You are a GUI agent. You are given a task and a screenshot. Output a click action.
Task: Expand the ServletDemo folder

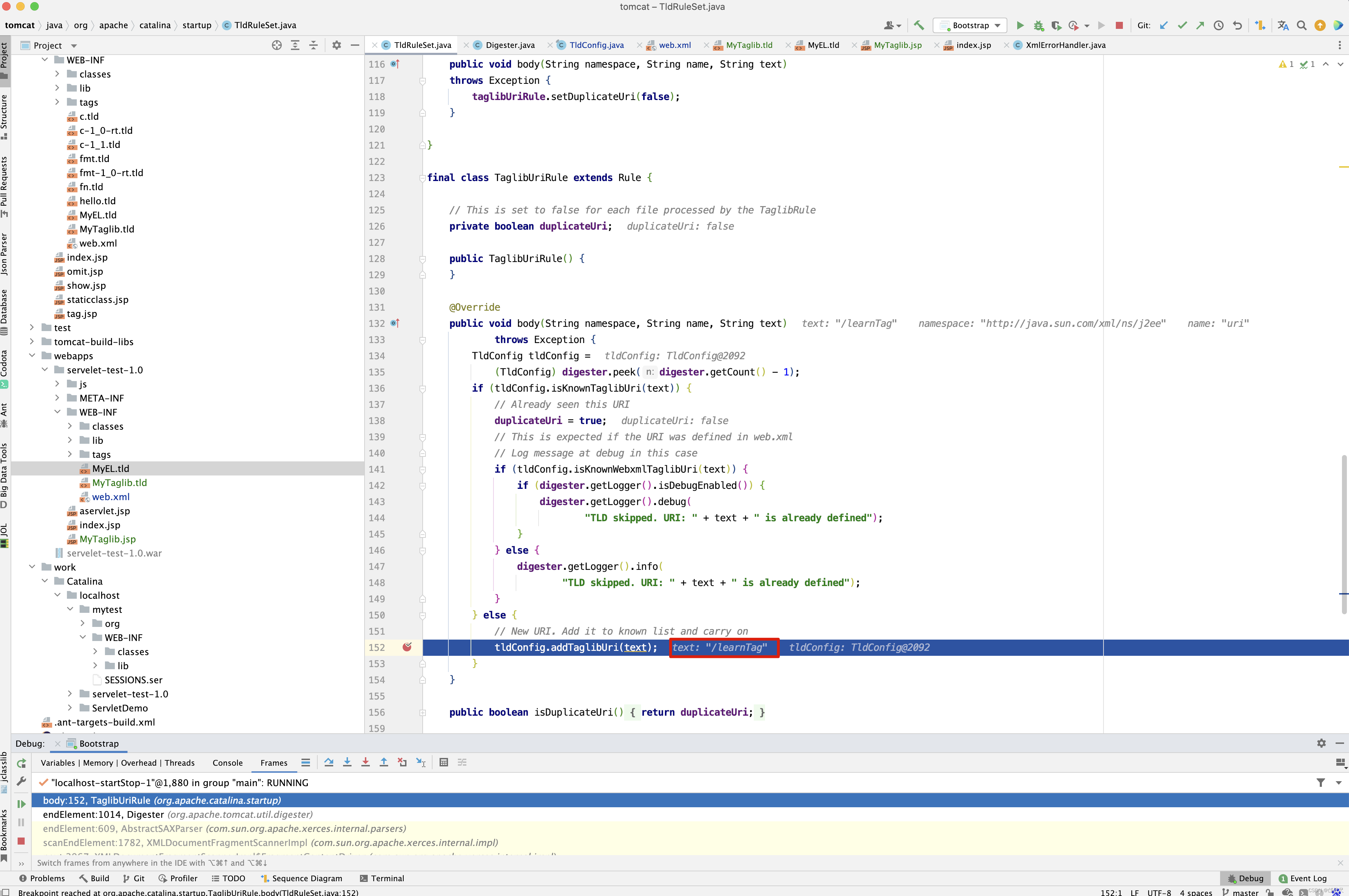(70, 708)
